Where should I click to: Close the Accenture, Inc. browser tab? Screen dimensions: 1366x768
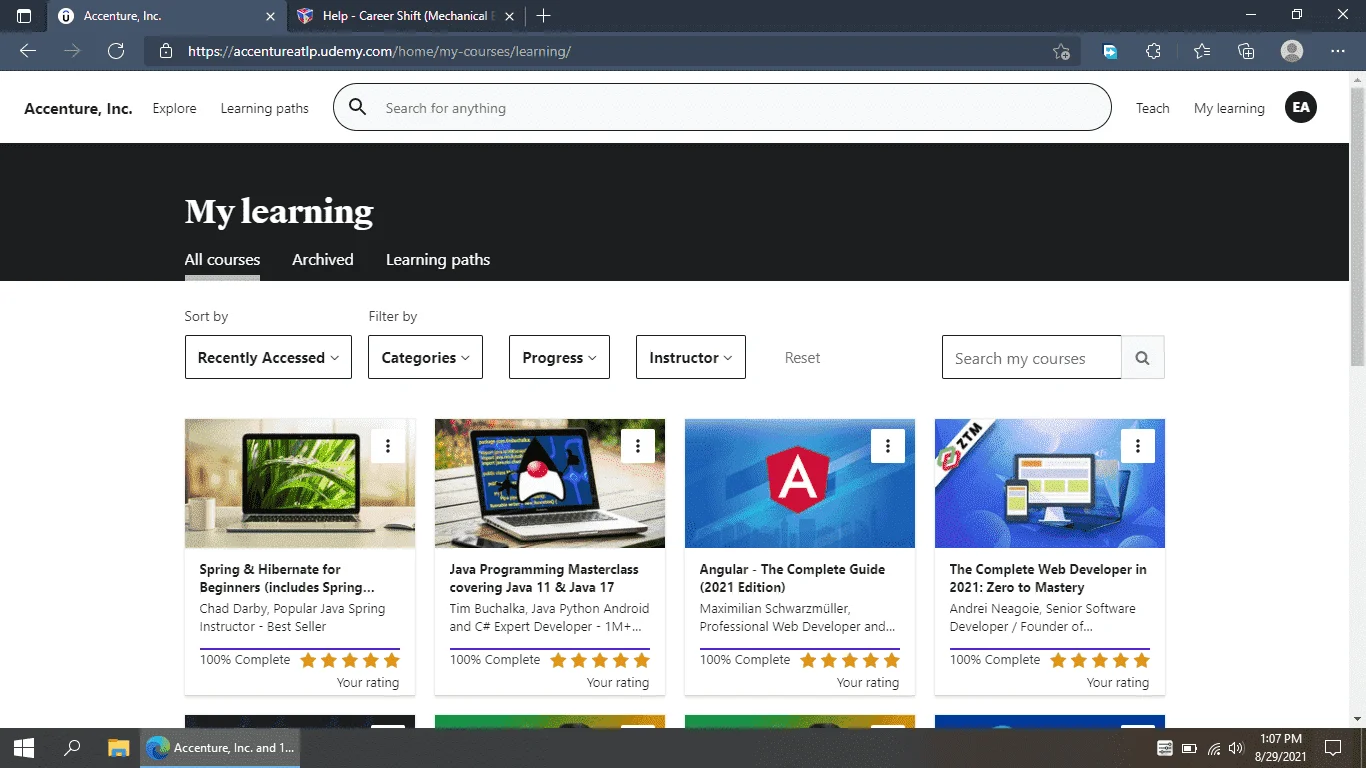click(270, 16)
